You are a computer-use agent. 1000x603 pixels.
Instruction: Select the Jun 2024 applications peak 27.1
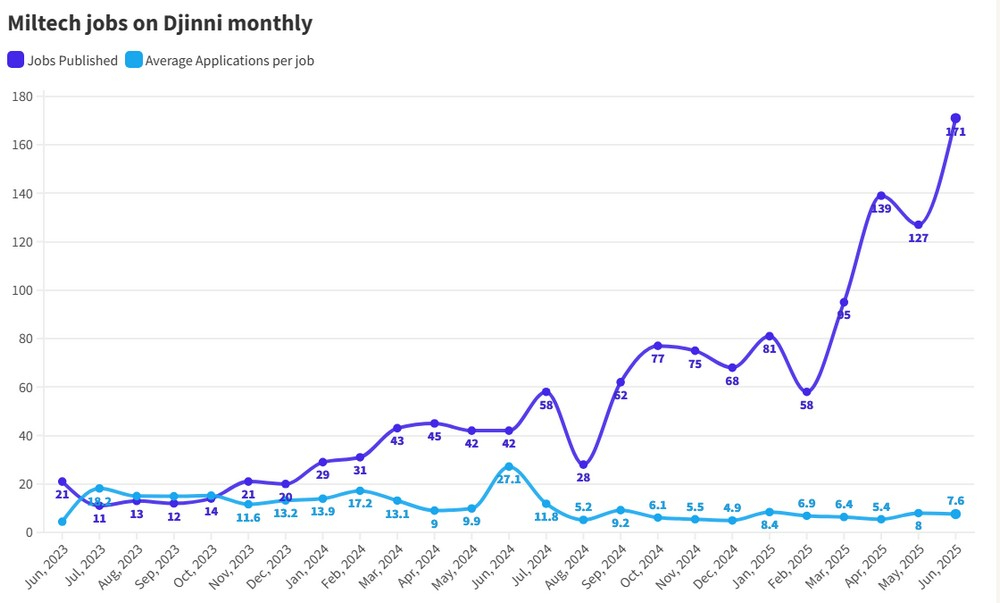[x=509, y=467]
